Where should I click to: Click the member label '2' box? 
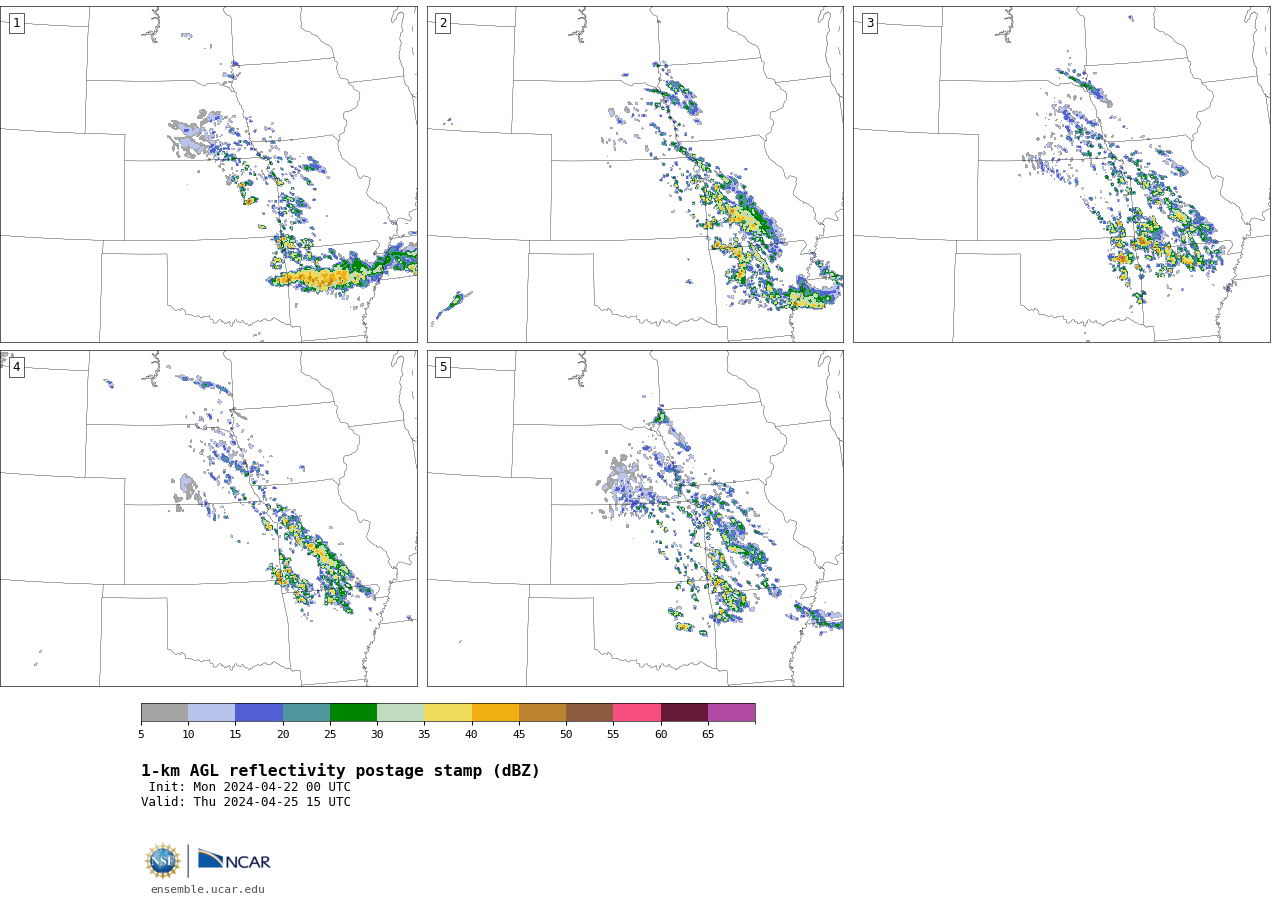pos(443,23)
